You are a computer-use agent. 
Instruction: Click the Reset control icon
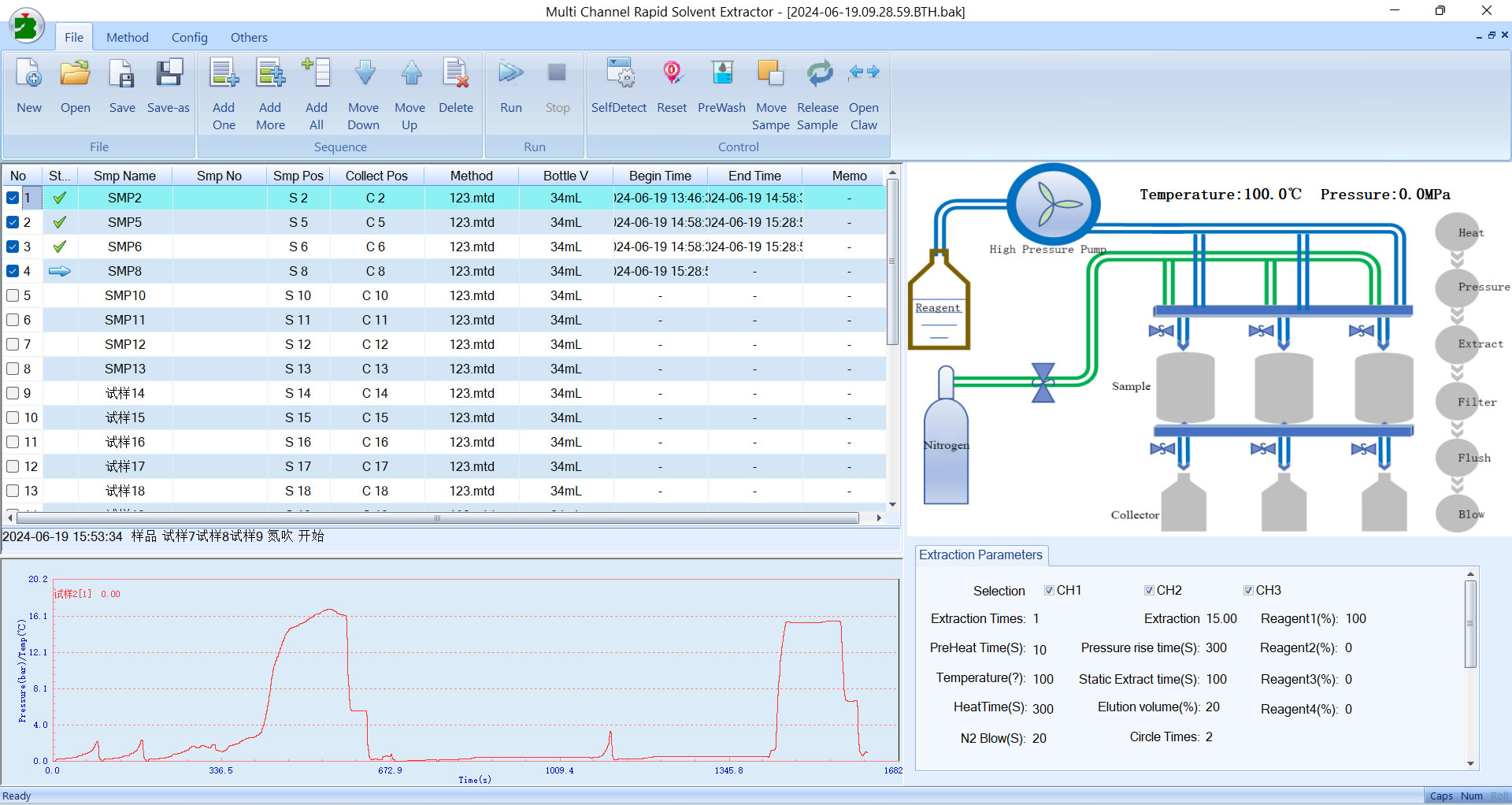(x=672, y=73)
